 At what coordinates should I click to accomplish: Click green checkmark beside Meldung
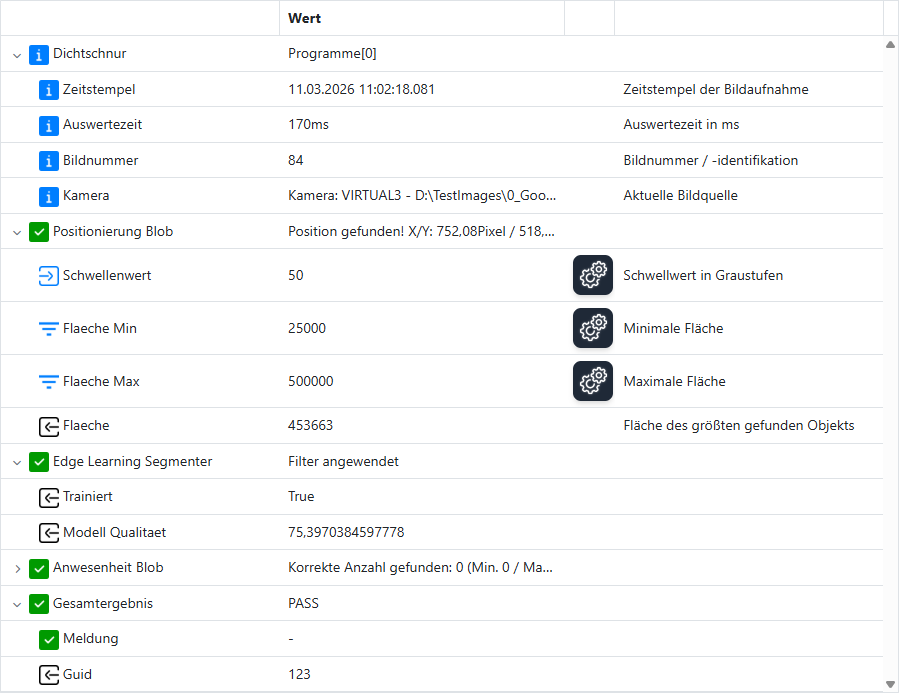point(49,639)
